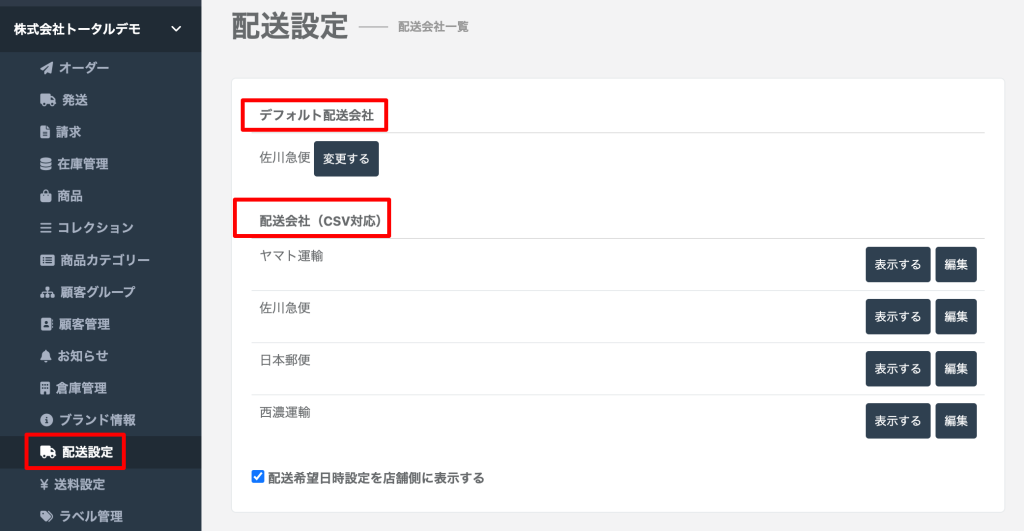Click 編集 button for 佐川急便
The image size is (1024, 531).
click(x=956, y=317)
